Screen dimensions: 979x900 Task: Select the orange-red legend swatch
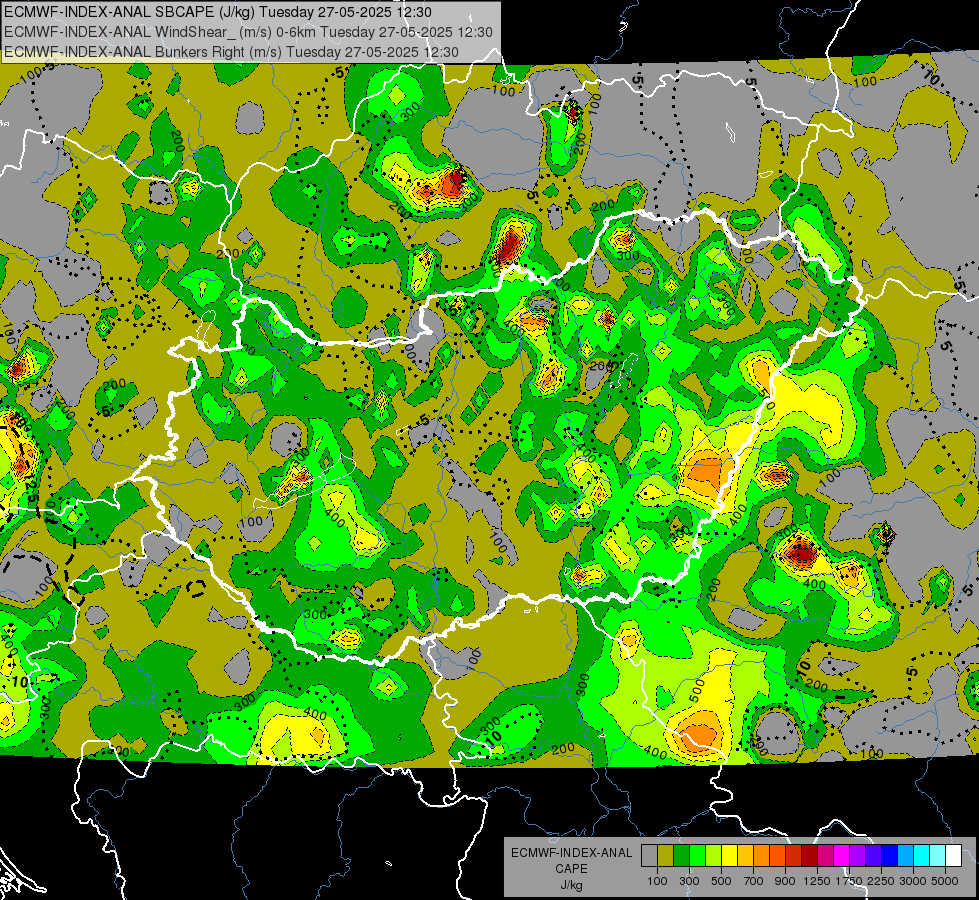777,856
